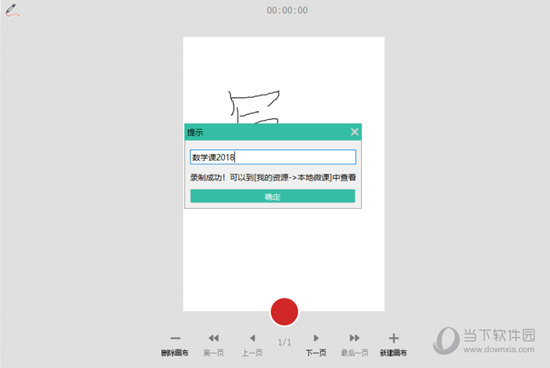The width and height of the screenshot is (550, 368).
Task: Jump to first page with rewind icon
Action: (x=214, y=338)
